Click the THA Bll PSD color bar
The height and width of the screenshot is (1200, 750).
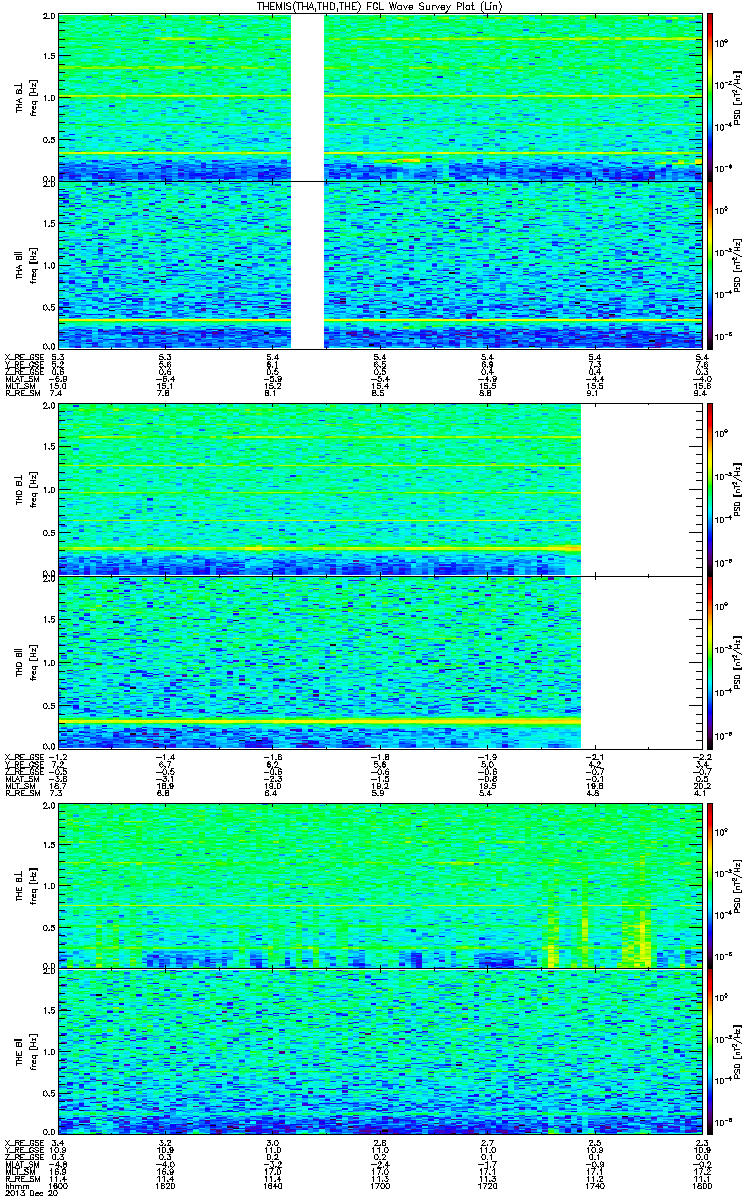click(x=711, y=264)
